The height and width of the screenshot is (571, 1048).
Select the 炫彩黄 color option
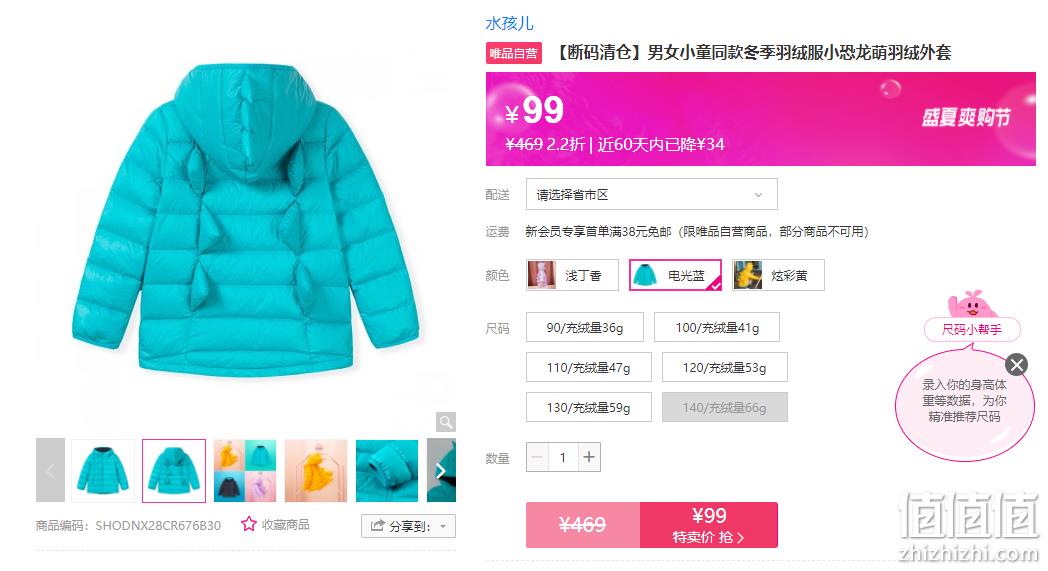(x=778, y=275)
